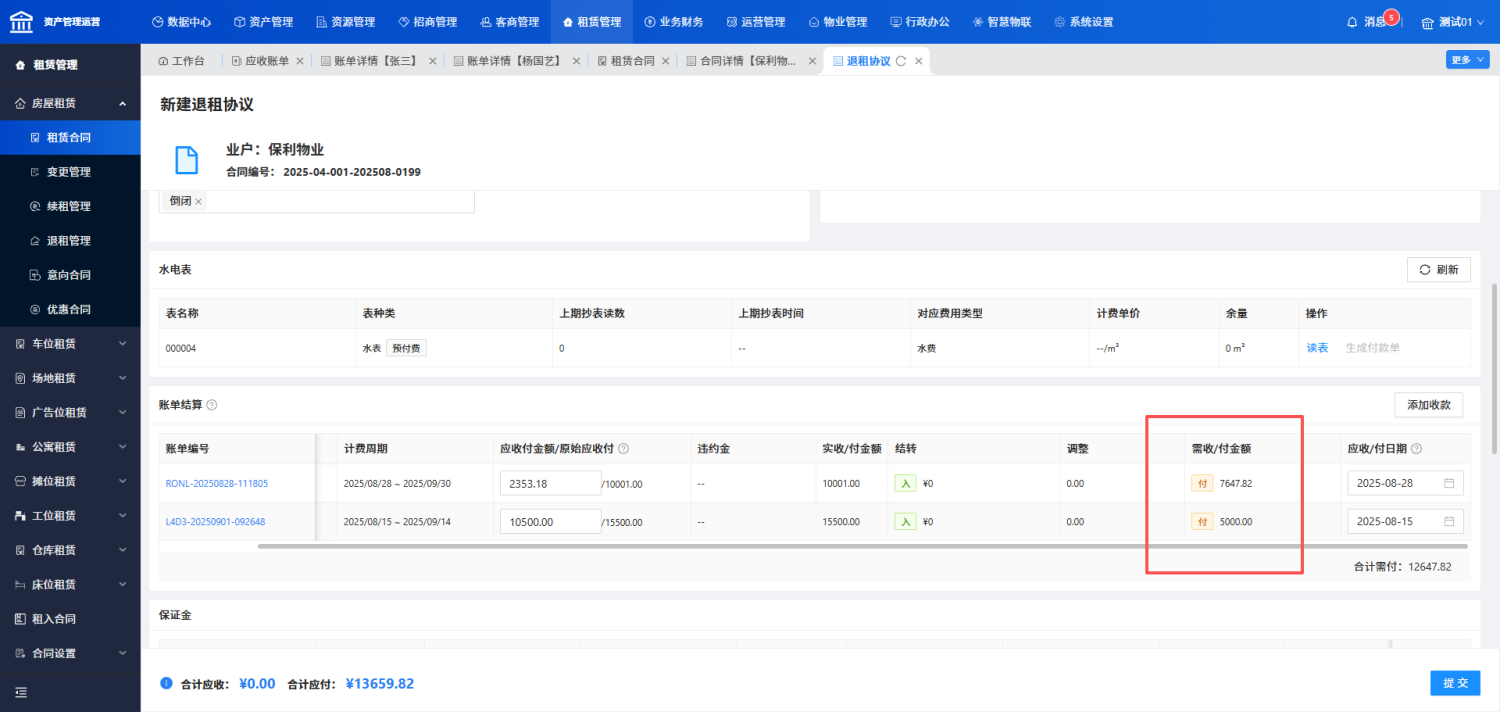The width and height of the screenshot is (1500, 712).
Task: Close the 账单详情【张三】 tab
Action: tap(432, 61)
